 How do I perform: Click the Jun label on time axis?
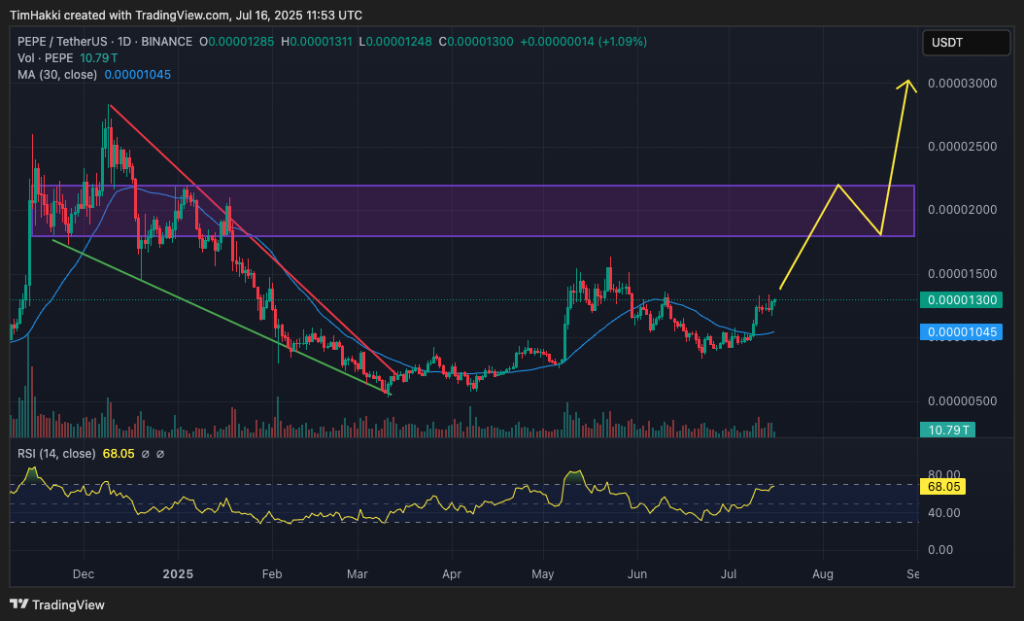click(637, 574)
